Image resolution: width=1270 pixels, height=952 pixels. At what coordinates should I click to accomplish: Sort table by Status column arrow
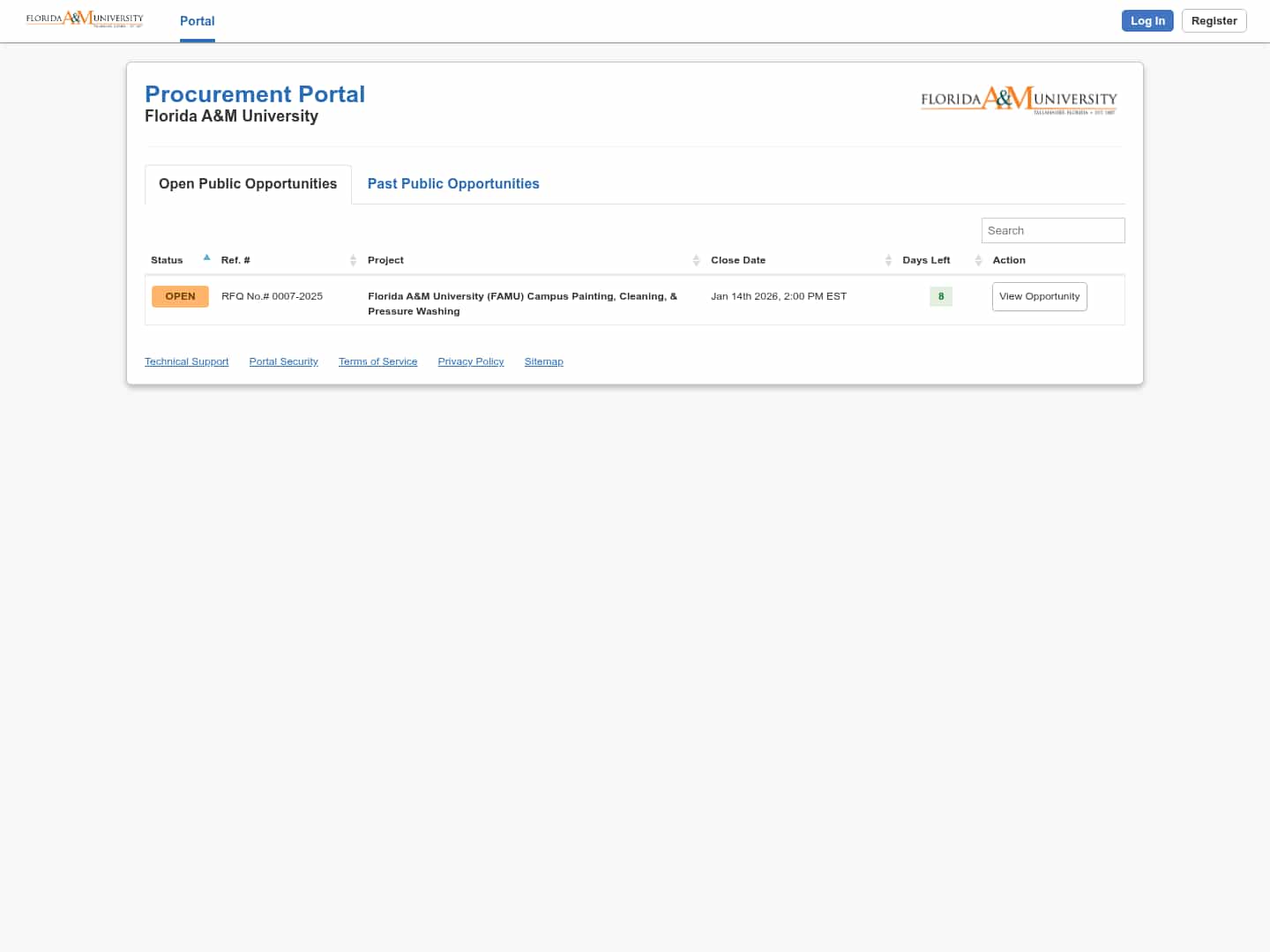click(206, 258)
